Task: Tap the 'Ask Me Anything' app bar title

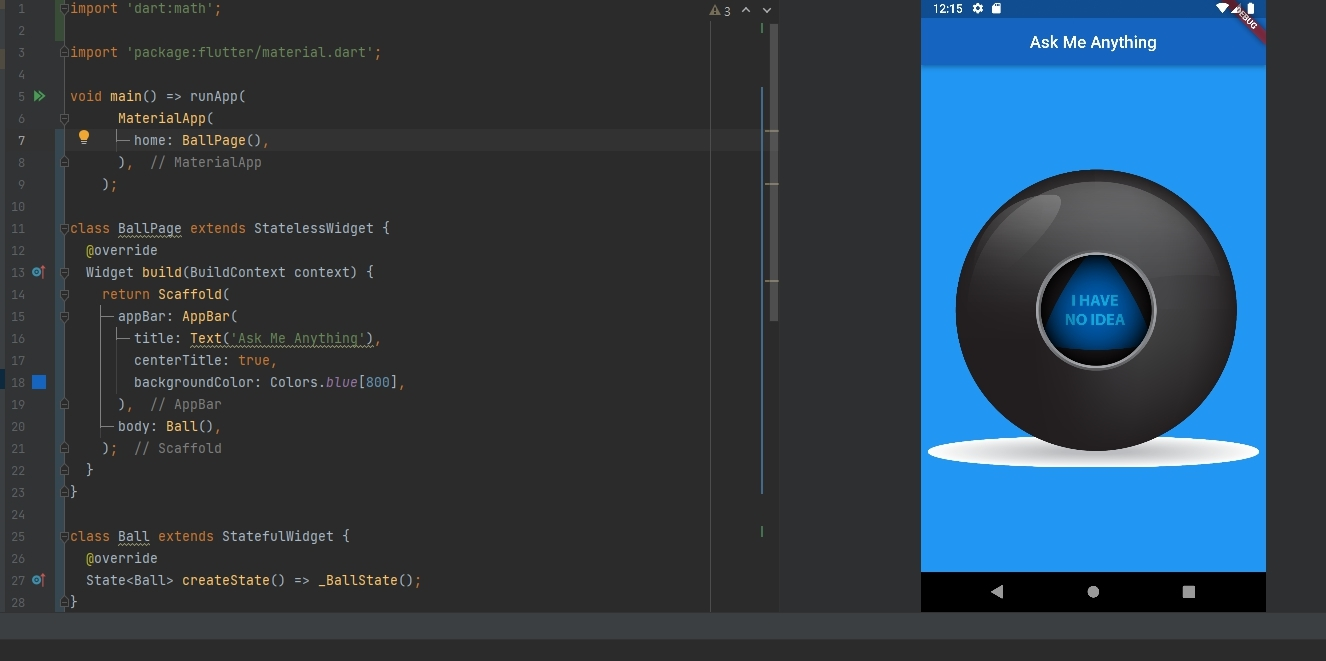Action: [1093, 42]
